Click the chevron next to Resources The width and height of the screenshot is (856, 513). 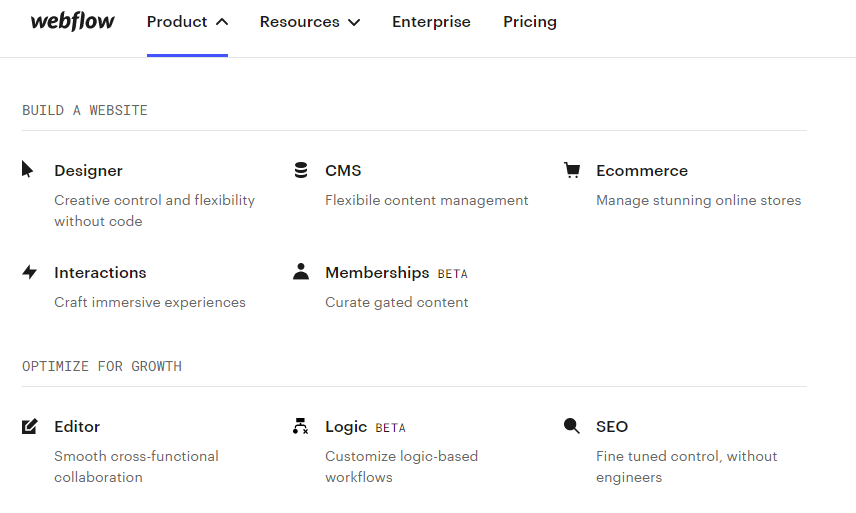(x=353, y=22)
